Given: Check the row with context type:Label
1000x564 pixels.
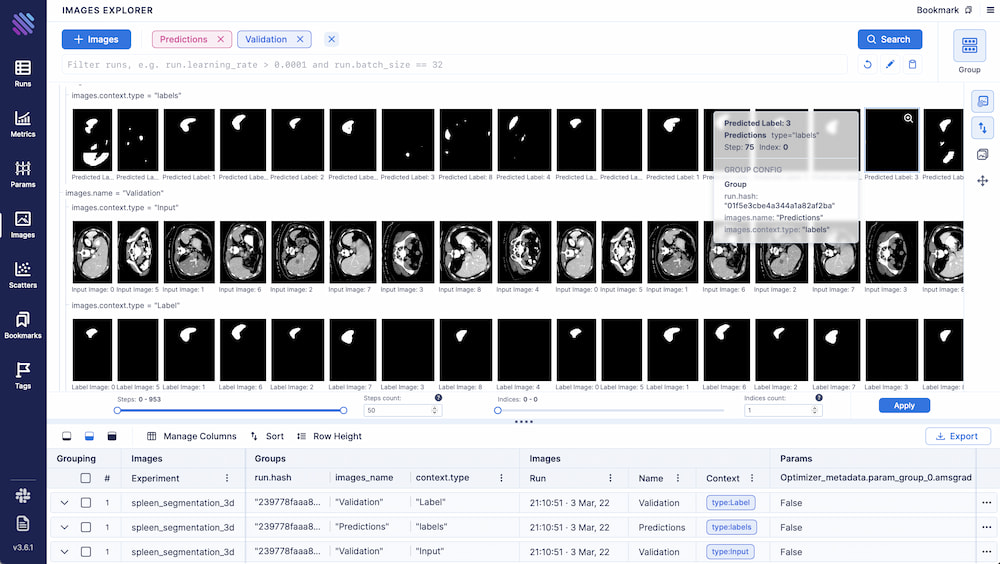Looking at the screenshot, I should coord(85,503).
